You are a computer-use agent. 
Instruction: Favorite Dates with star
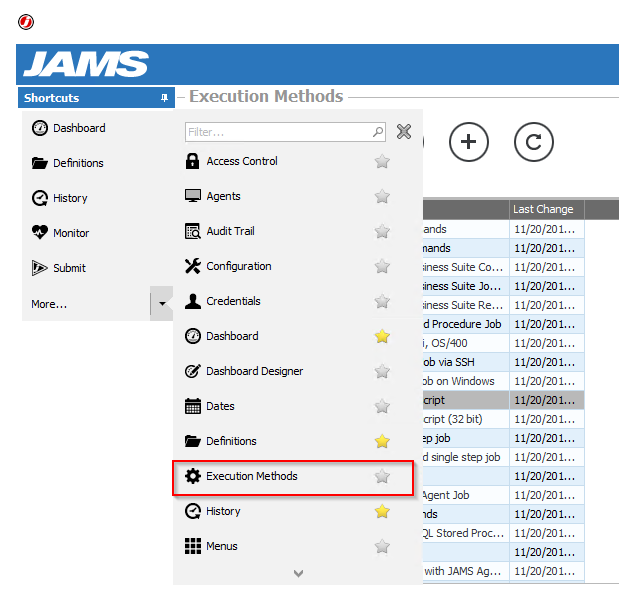(382, 406)
